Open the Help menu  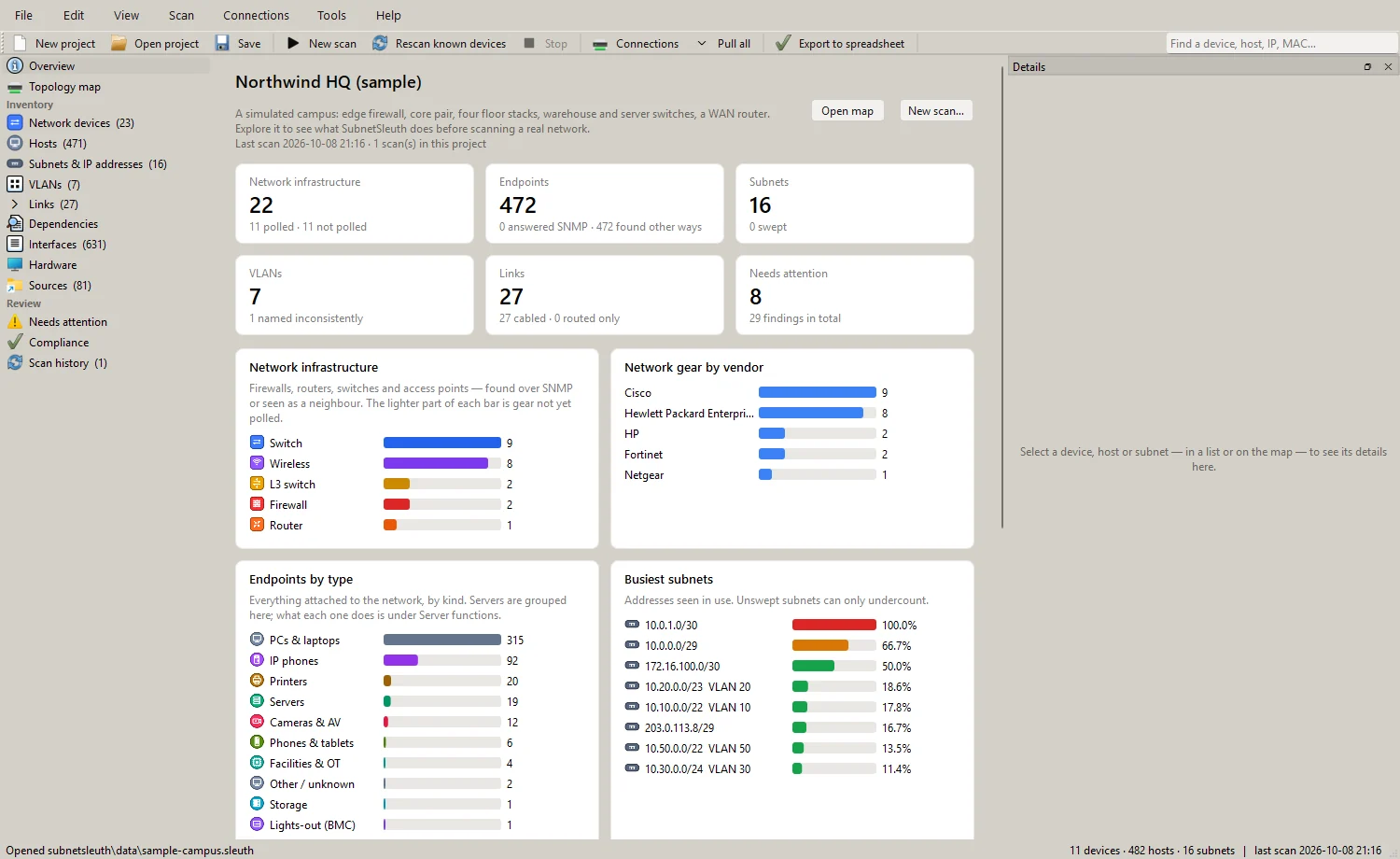388,15
